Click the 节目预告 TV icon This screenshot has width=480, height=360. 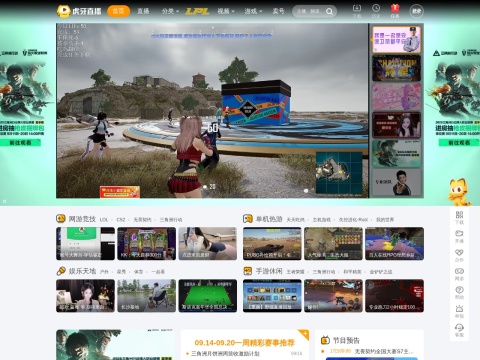point(325,340)
